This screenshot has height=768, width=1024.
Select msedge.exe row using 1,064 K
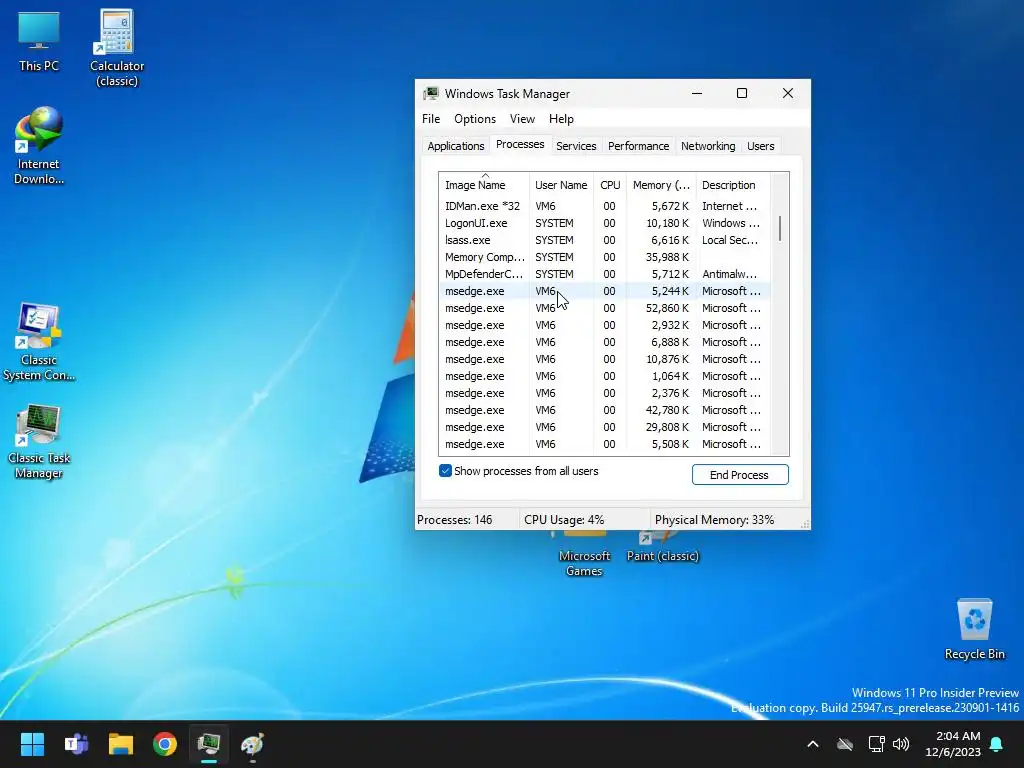[604, 376]
